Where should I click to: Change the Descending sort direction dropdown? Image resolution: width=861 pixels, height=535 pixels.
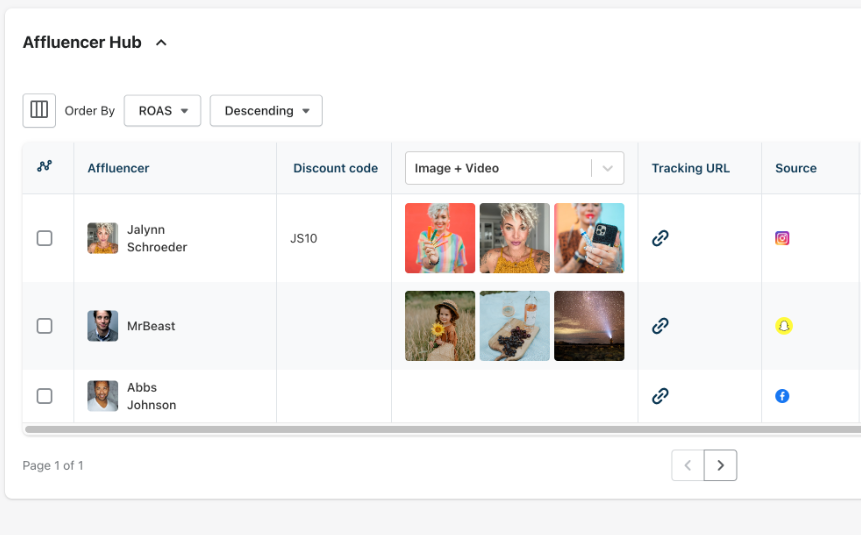266,111
